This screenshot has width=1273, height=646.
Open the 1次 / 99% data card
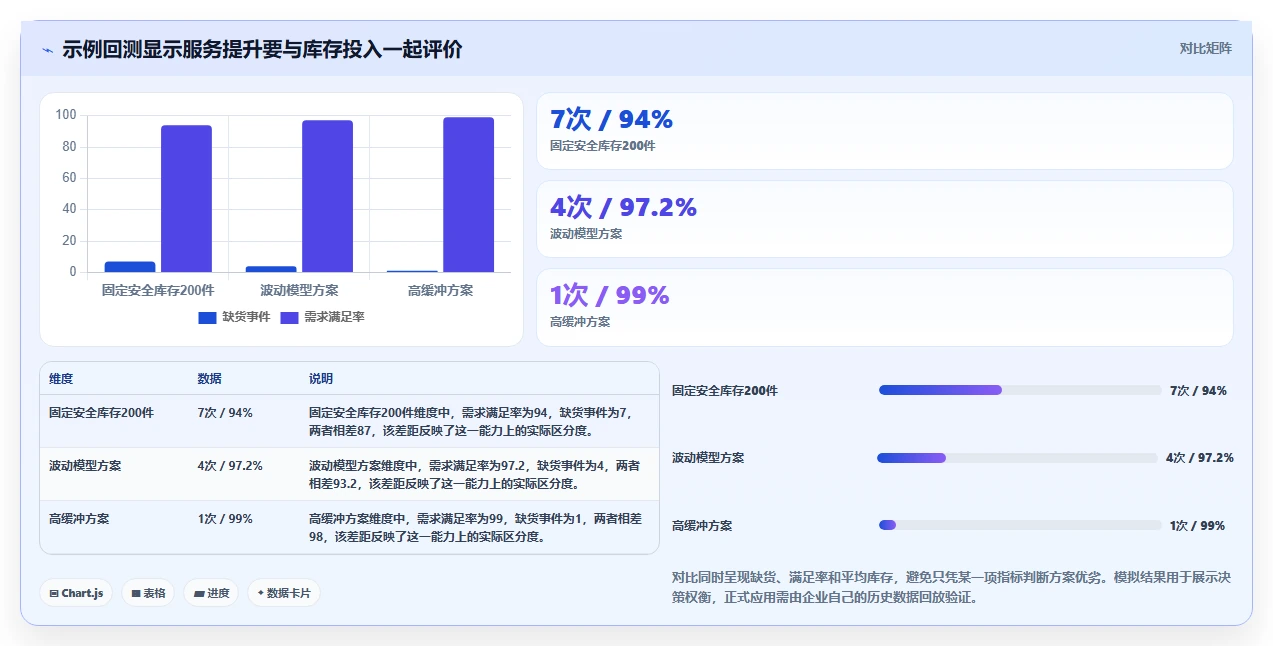pos(885,307)
